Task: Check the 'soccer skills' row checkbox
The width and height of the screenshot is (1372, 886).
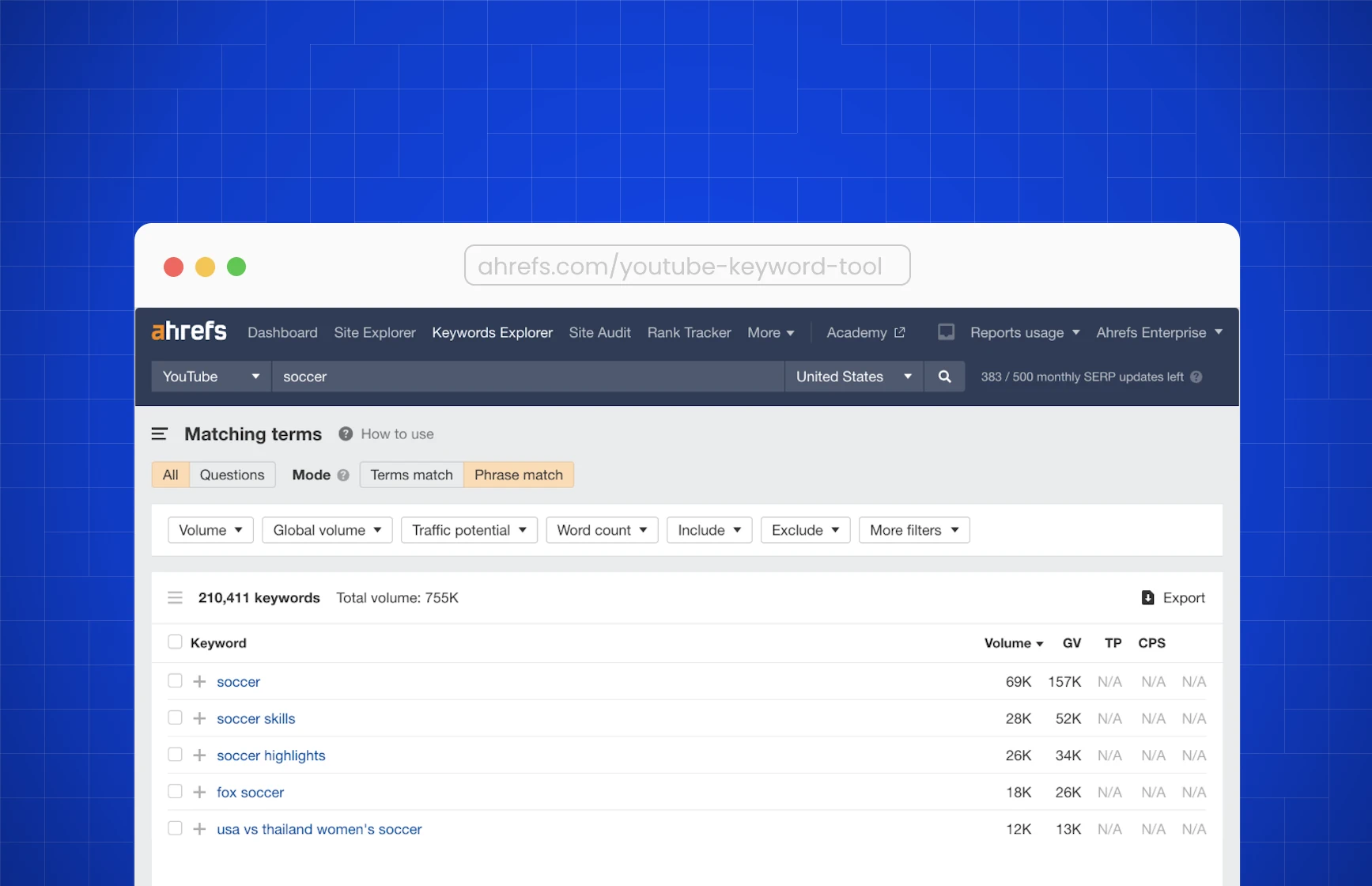Action: pos(175,718)
